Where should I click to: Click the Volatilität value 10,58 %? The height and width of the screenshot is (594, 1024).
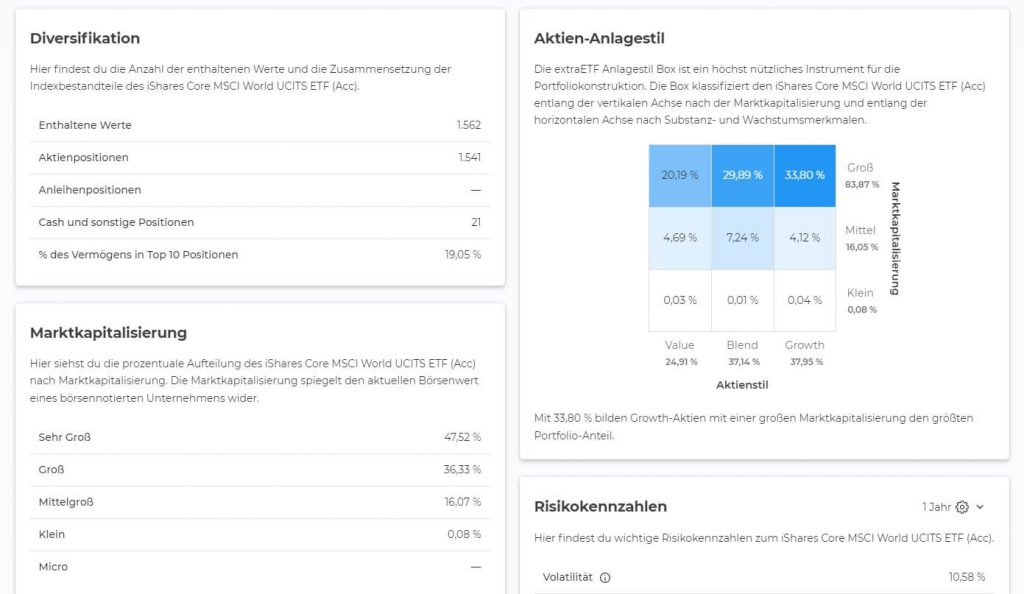pyautogui.click(x=967, y=578)
